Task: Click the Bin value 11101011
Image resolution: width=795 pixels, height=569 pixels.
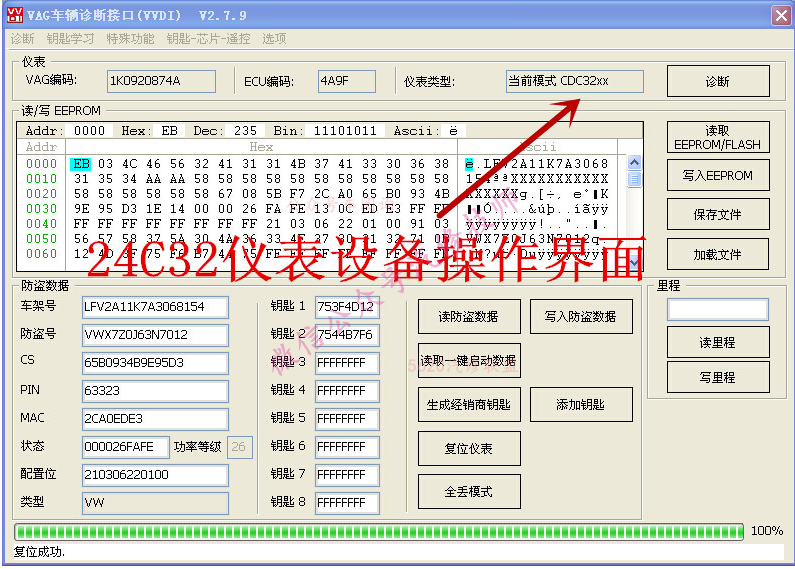Action: pyautogui.click(x=345, y=131)
